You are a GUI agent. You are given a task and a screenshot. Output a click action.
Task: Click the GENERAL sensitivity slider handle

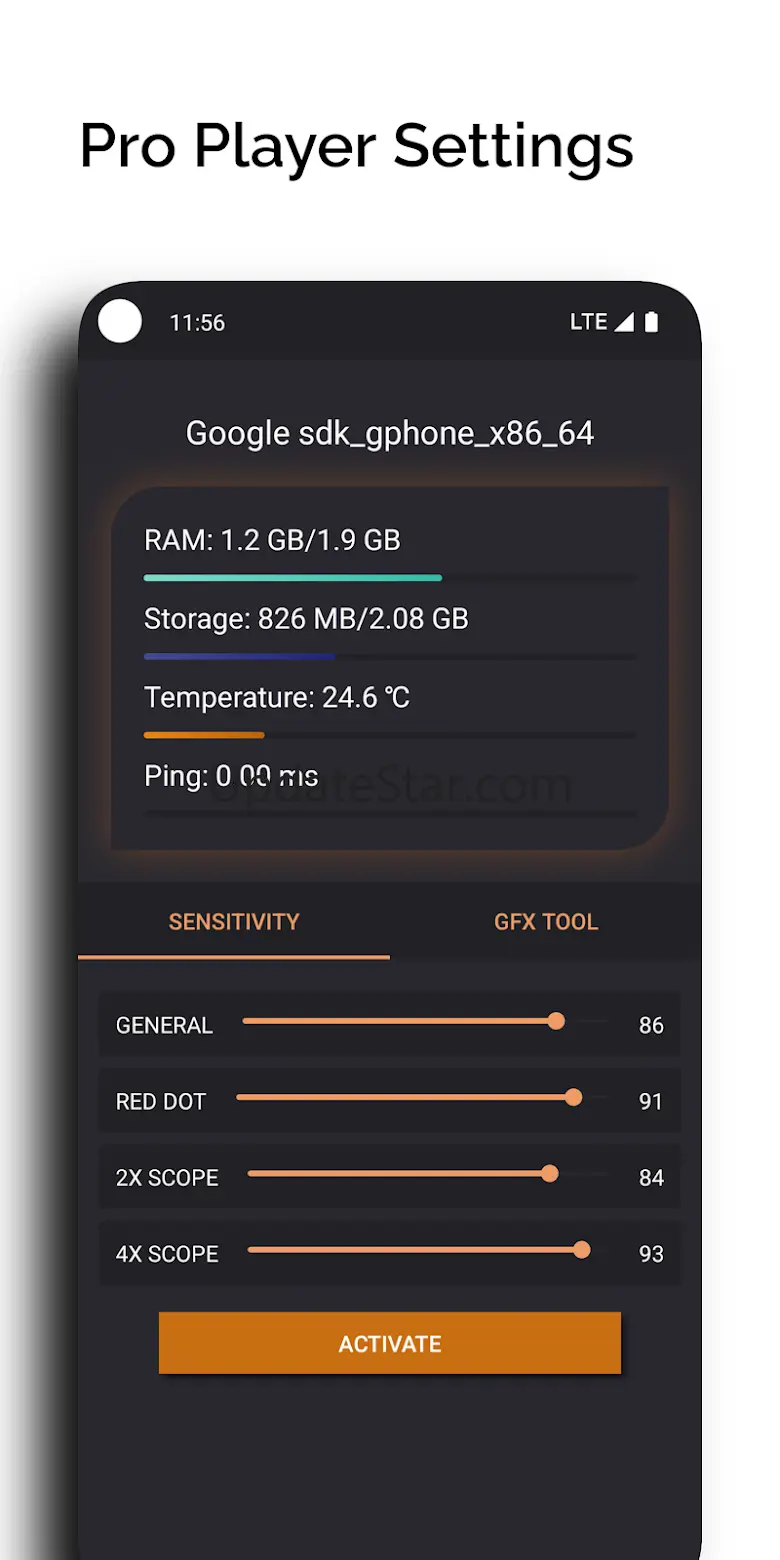[556, 1021]
